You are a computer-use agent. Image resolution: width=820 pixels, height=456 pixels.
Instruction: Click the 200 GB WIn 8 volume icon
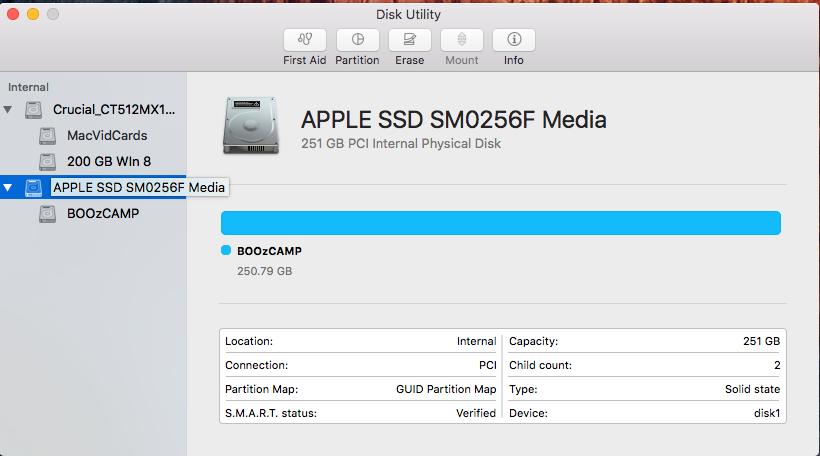tap(48, 162)
